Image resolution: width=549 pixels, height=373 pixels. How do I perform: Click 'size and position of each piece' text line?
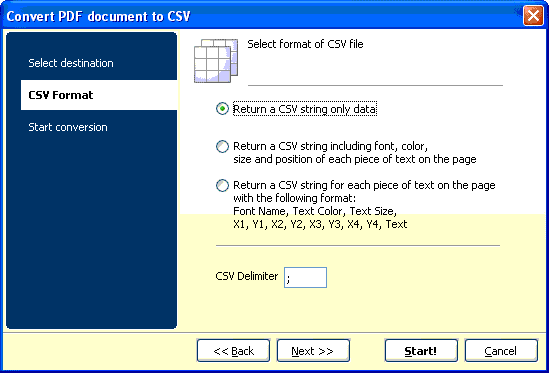(355, 159)
